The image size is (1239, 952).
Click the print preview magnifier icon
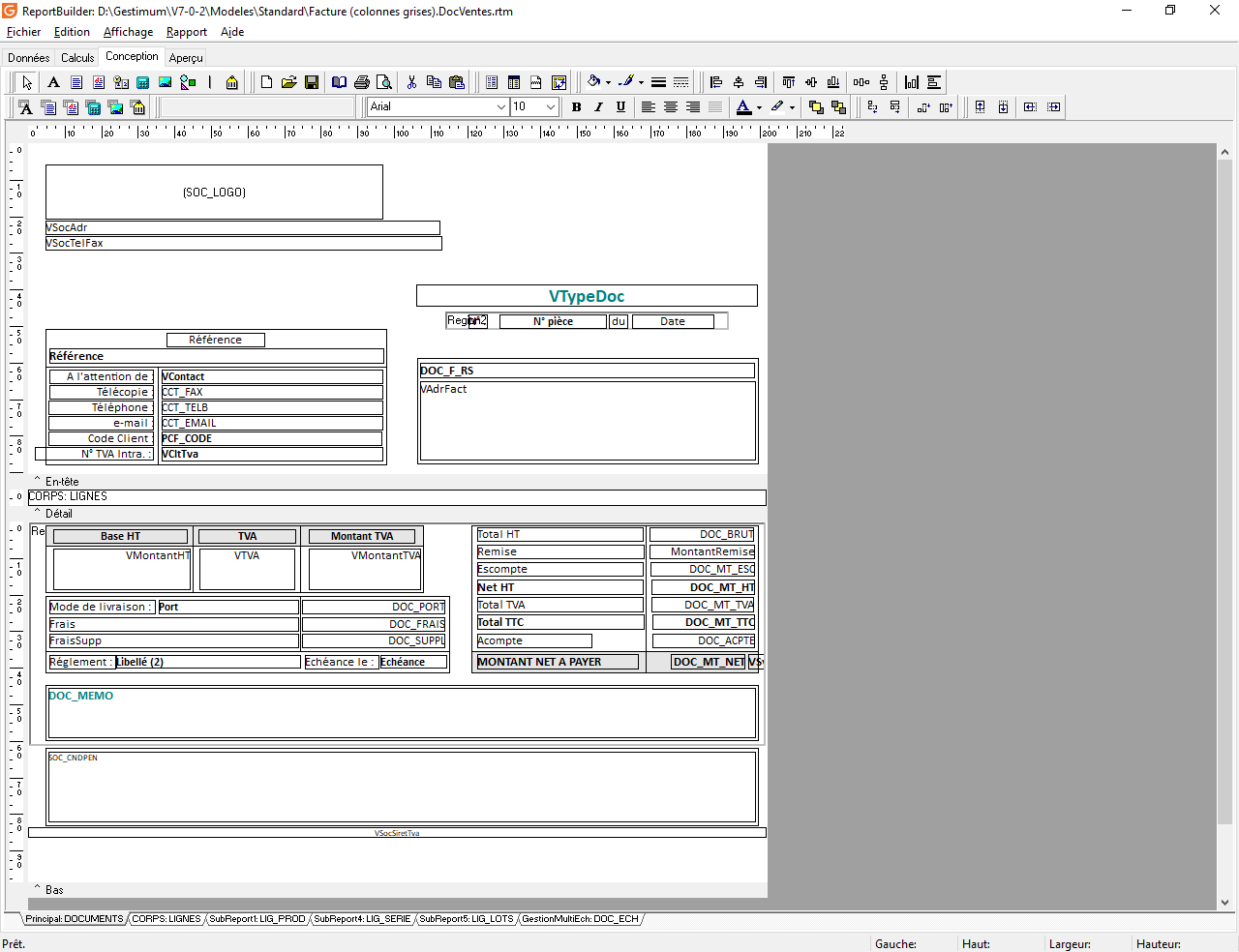(x=384, y=82)
